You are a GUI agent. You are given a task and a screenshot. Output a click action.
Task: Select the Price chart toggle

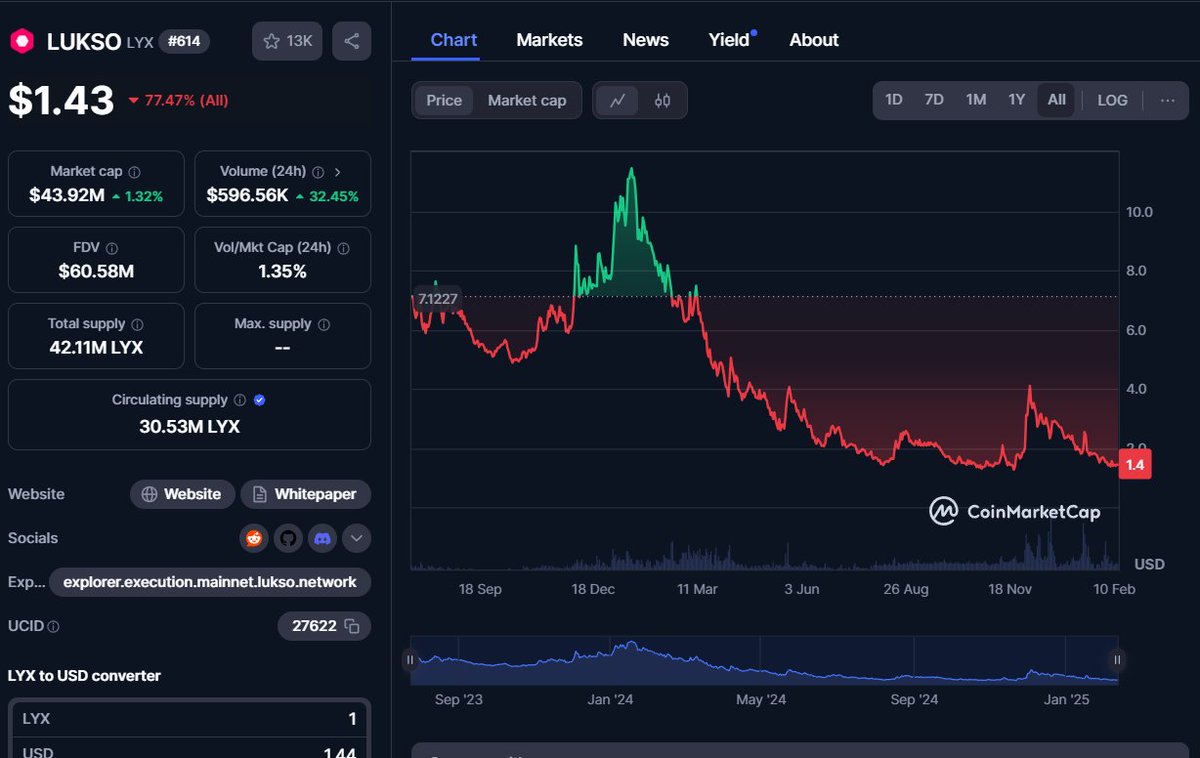[x=444, y=100]
